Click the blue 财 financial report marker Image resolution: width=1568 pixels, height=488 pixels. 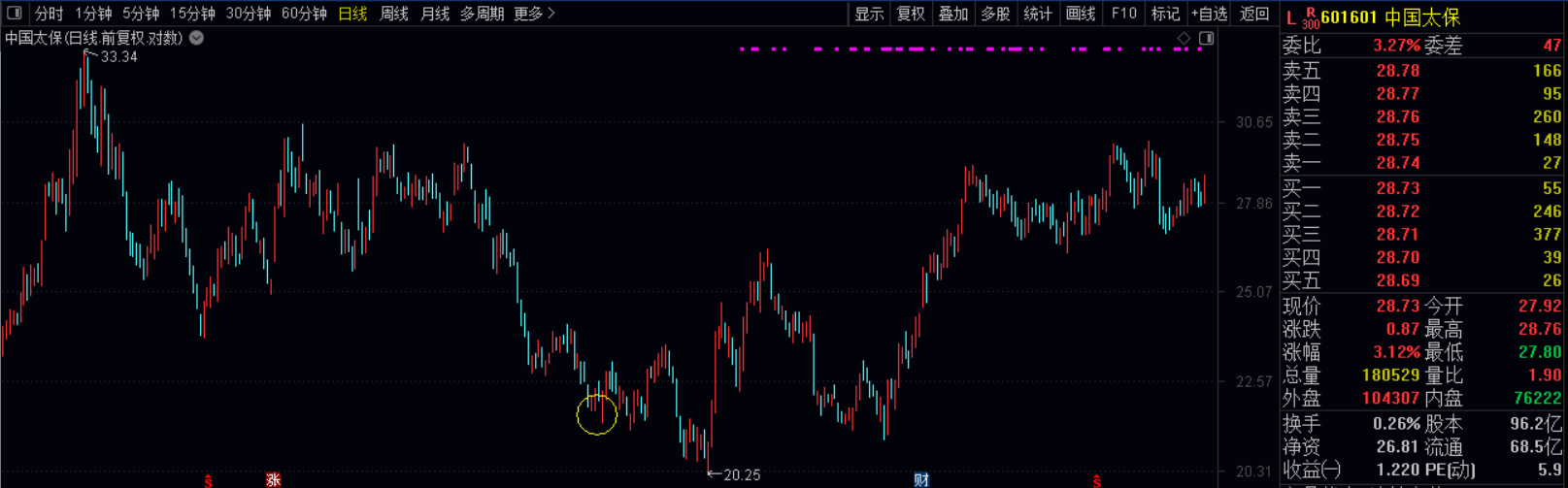point(921,480)
